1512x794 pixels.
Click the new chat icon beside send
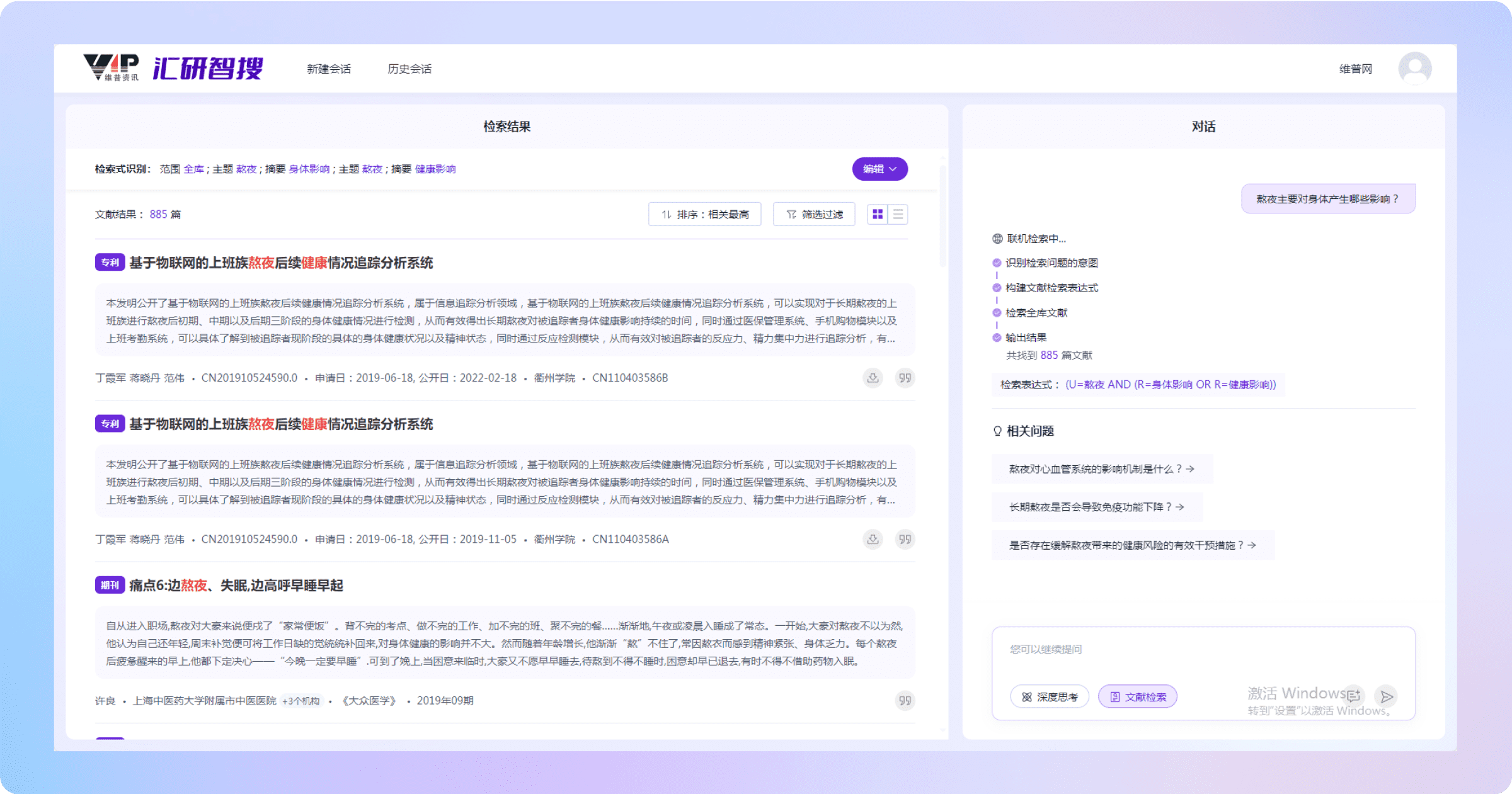[1353, 696]
